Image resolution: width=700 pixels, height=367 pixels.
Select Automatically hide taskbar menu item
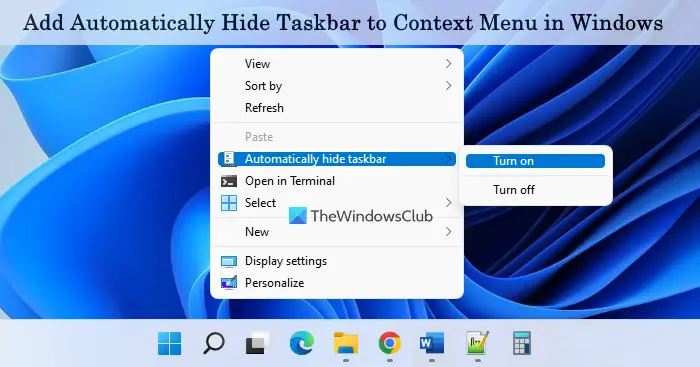[x=337, y=159]
